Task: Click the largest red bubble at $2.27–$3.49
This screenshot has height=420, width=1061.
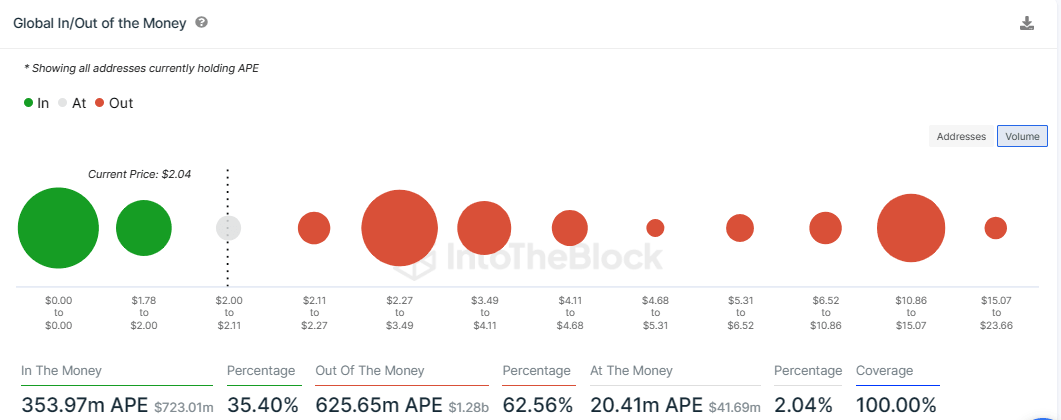Action: tap(399, 228)
